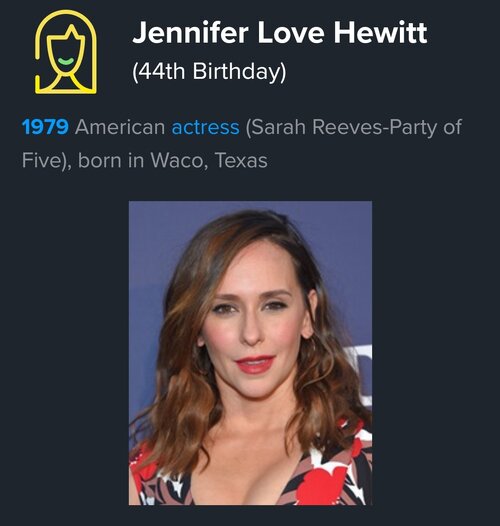The height and width of the screenshot is (526, 500).
Task: Open the 1979 year link
Action: coord(45,127)
